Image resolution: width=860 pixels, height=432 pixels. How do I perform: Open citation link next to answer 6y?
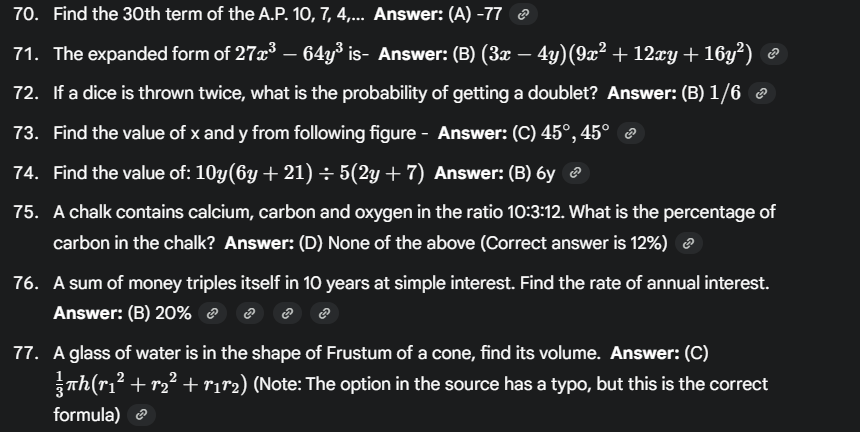click(x=575, y=173)
